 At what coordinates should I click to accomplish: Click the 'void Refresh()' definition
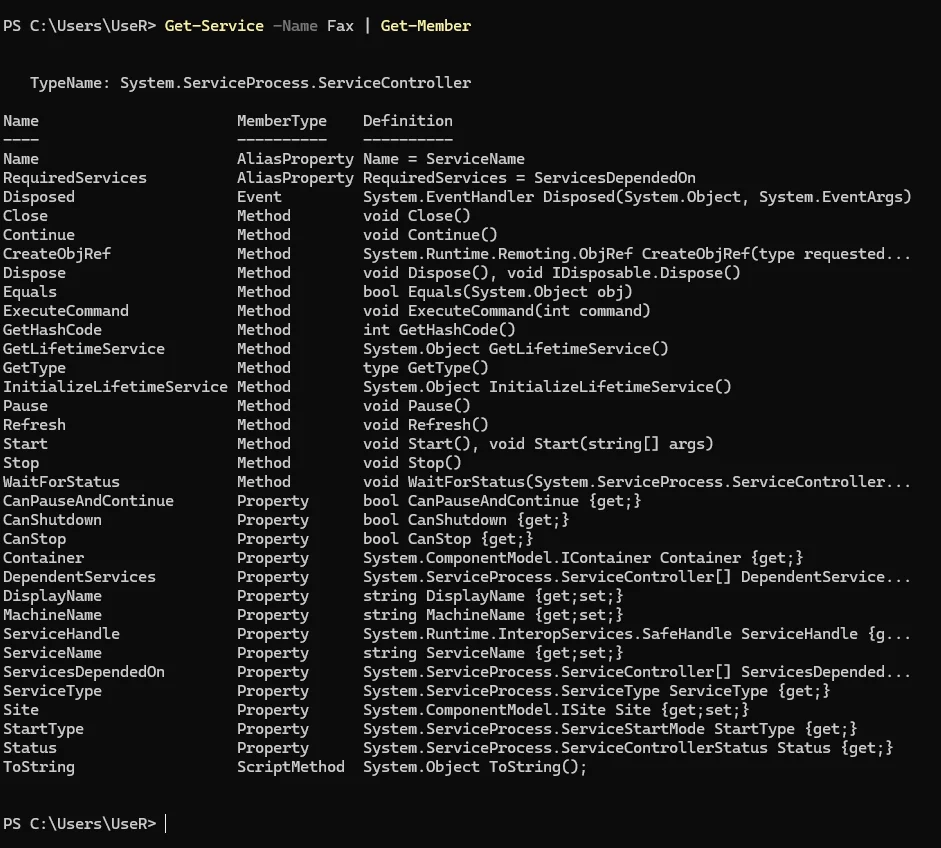(426, 425)
